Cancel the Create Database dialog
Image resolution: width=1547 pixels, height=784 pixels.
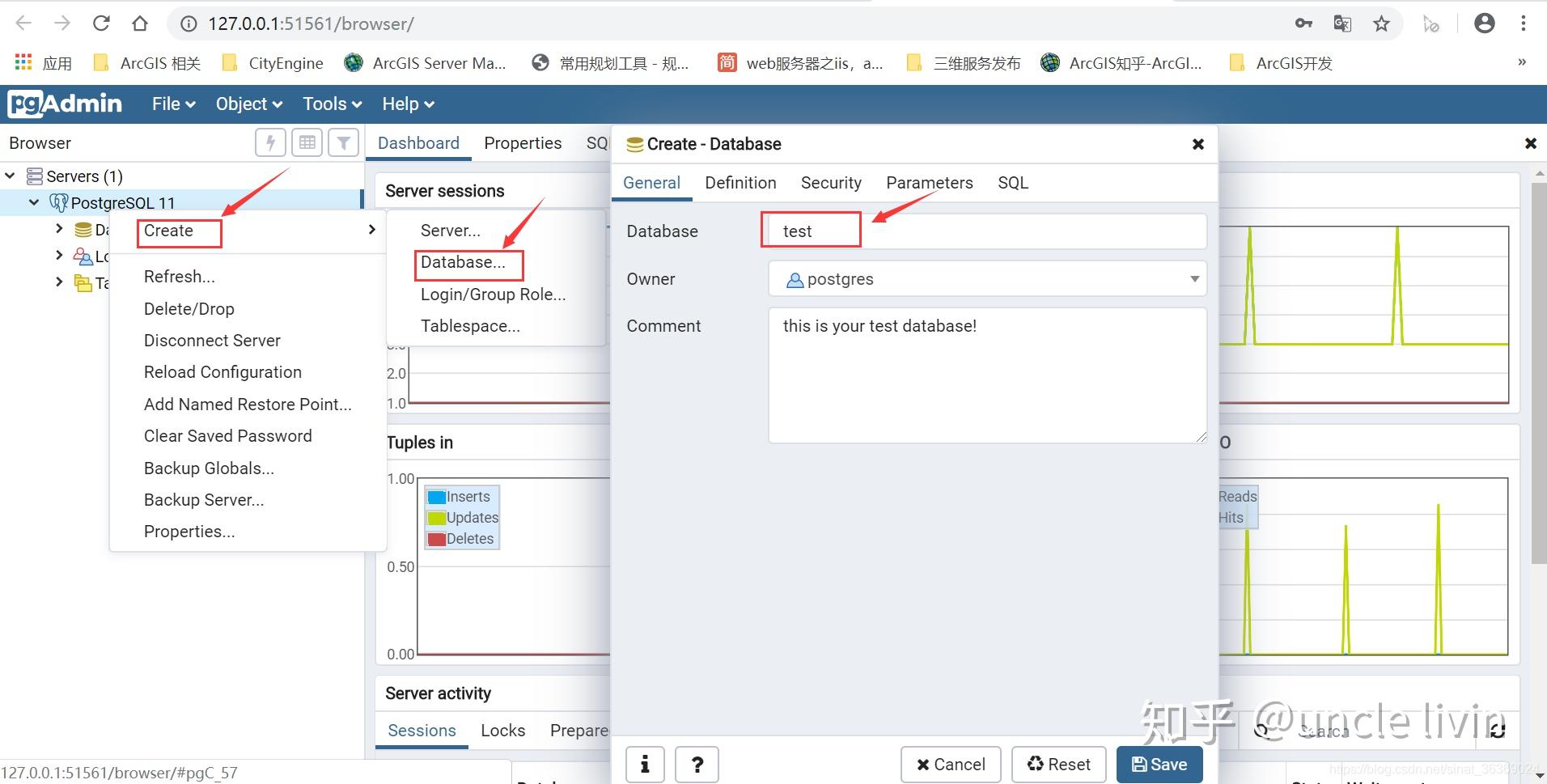[x=951, y=764]
